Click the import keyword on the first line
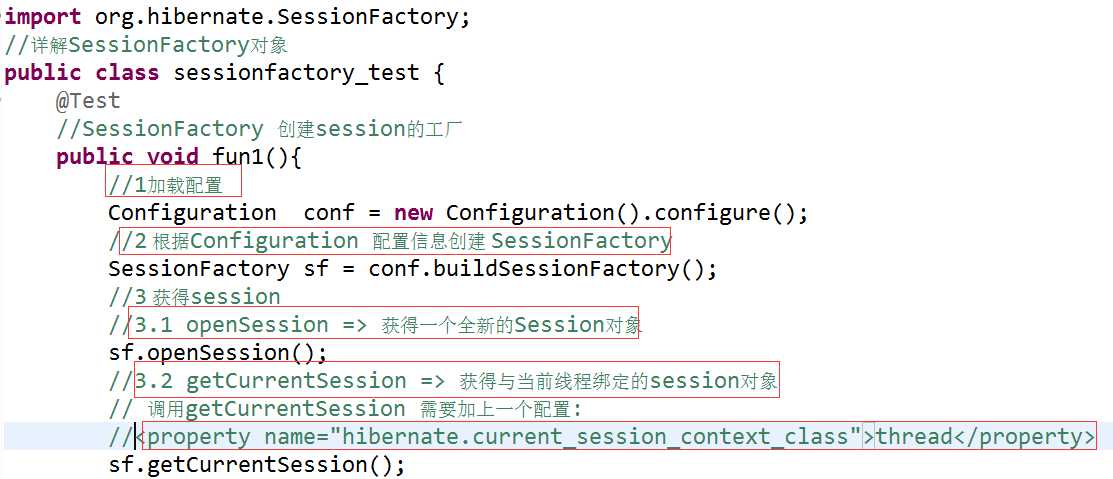1113x479 pixels. tap(43, 17)
